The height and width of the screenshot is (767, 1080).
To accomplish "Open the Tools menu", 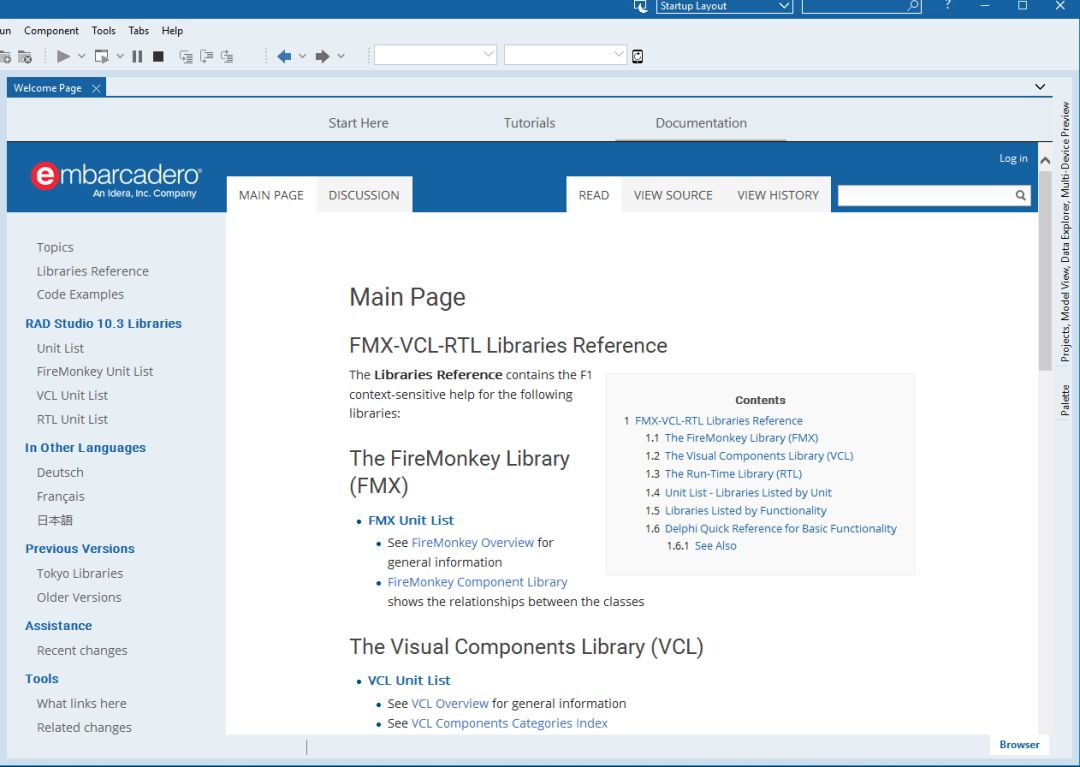I will coord(104,31).
